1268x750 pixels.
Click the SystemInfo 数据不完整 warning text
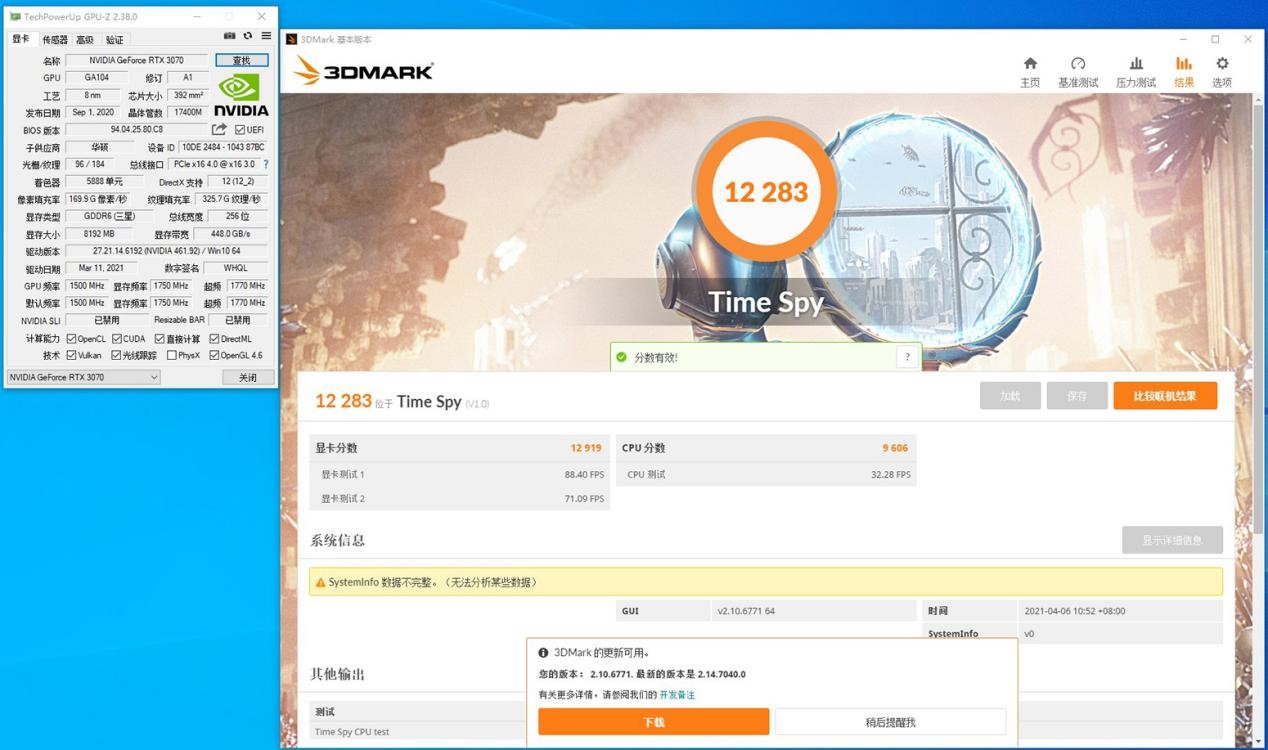coord(433,582)
